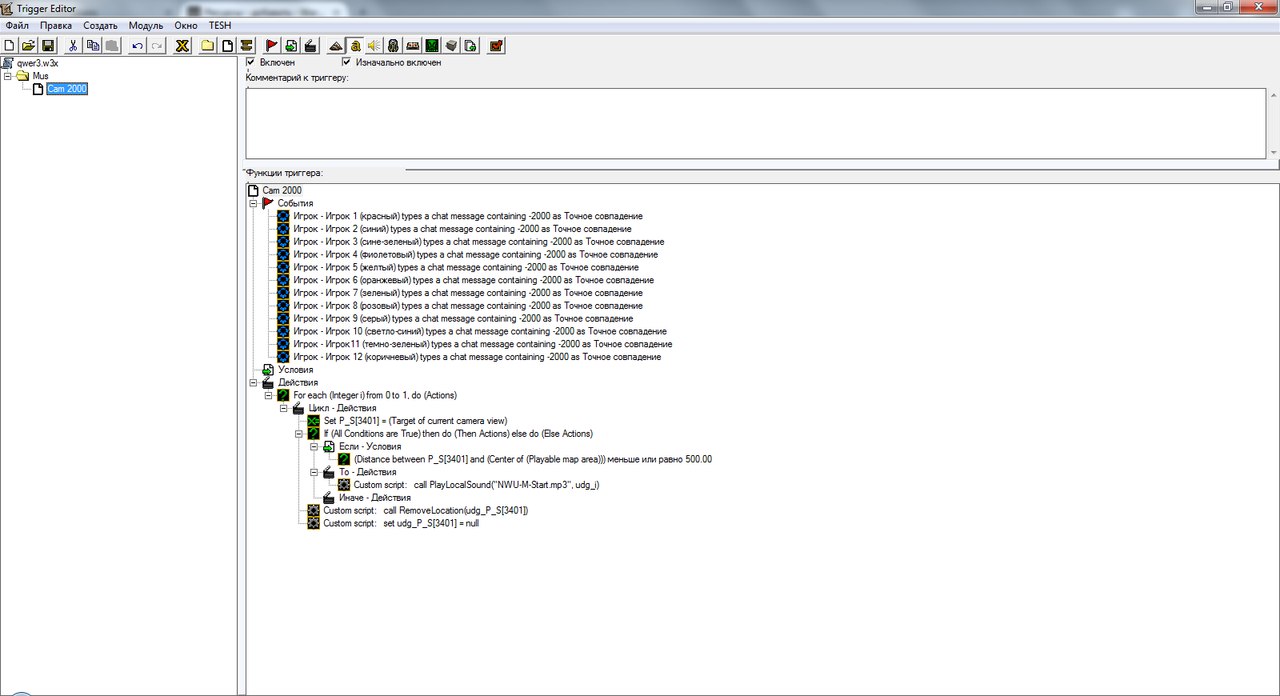Image resolution: width=1280 pixels, height=696 pixels.
Task: Cut selection with the scissors icon
Action: point(73,45)
